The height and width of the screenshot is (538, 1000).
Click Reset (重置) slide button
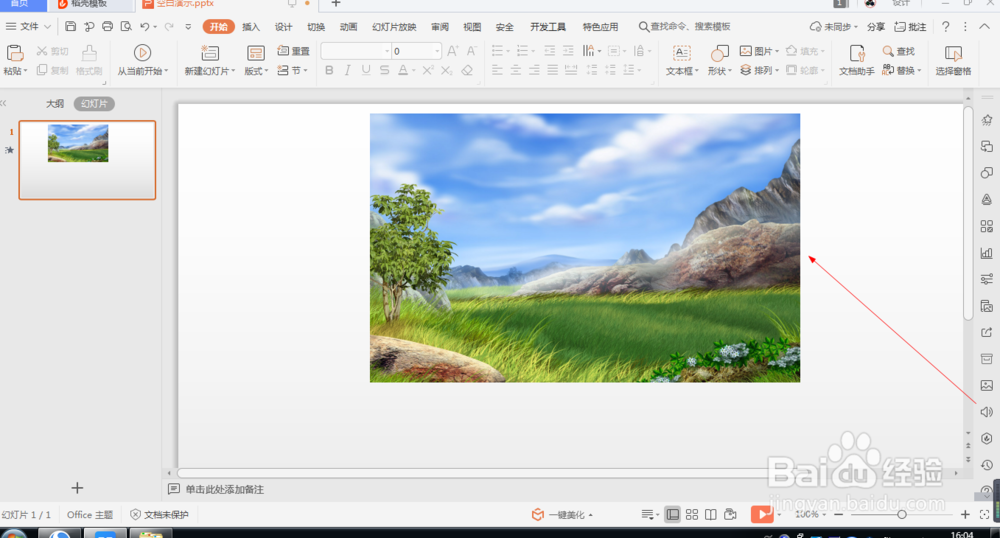(293, 51)
